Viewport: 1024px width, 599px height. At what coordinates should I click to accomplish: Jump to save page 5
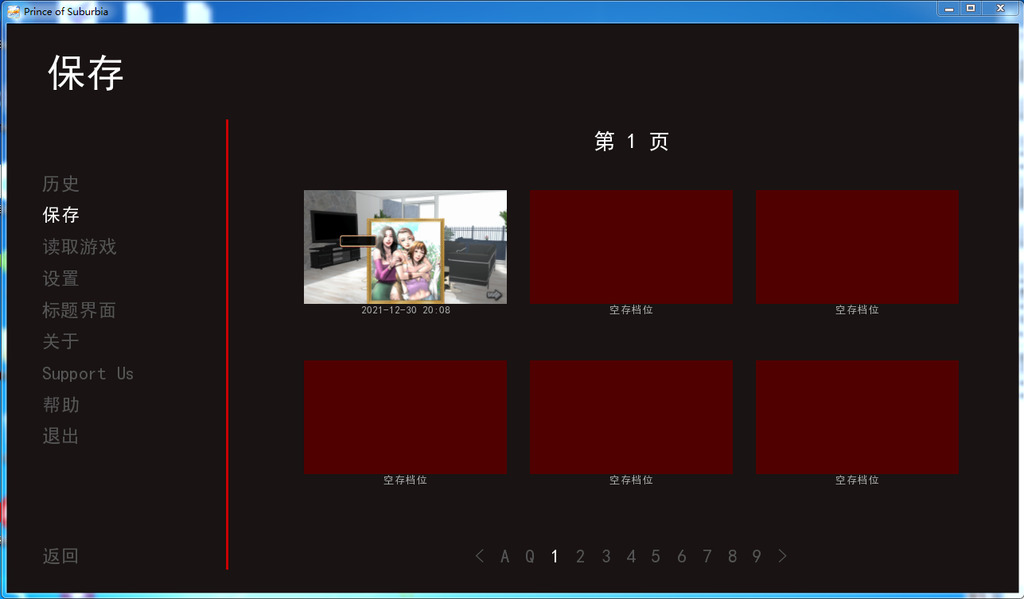[656, 556]
